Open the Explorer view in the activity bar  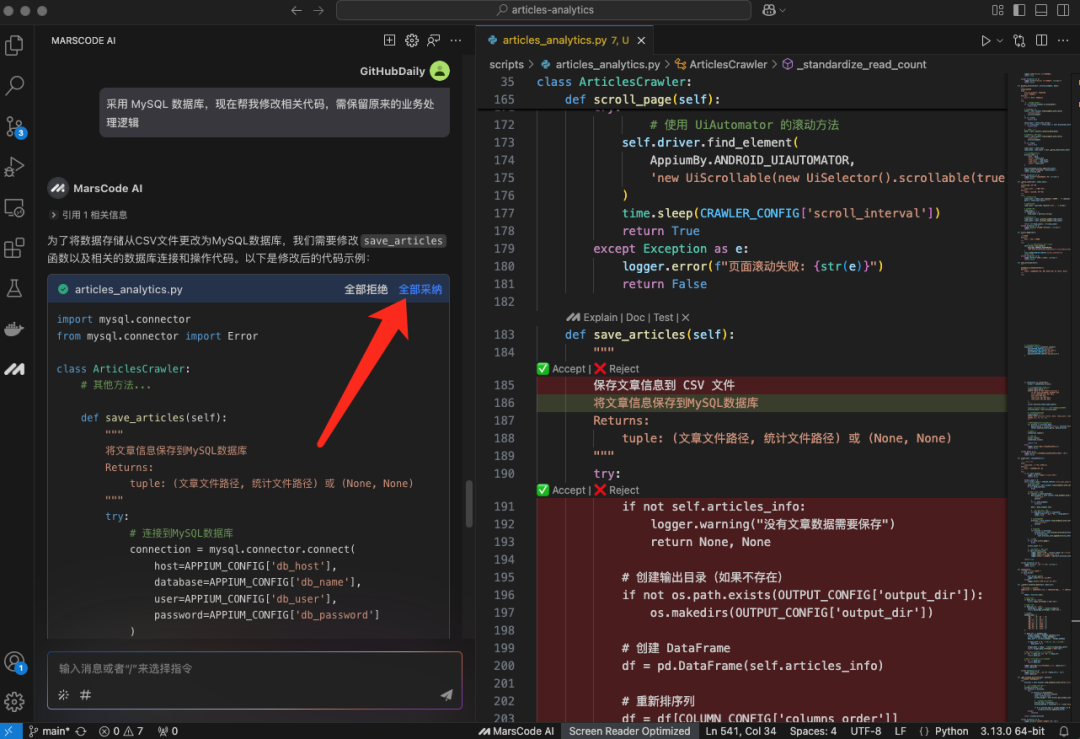point(14,45)
